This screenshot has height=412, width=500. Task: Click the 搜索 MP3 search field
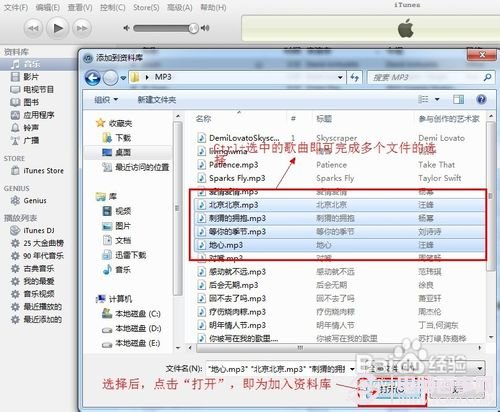pos(430,78)
